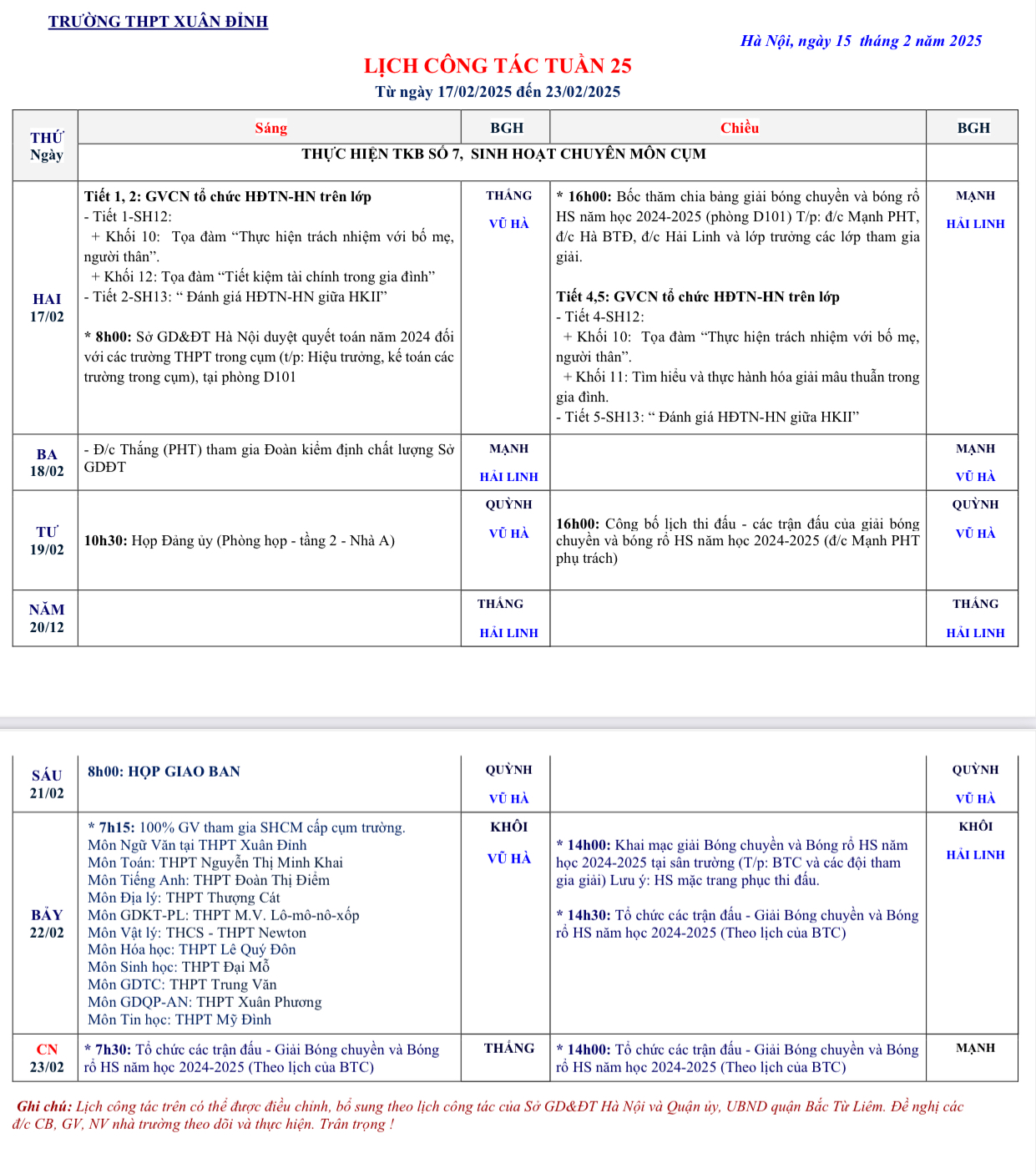Click the 'Tiết 5-SH13' evaluation line

[708, 417]
